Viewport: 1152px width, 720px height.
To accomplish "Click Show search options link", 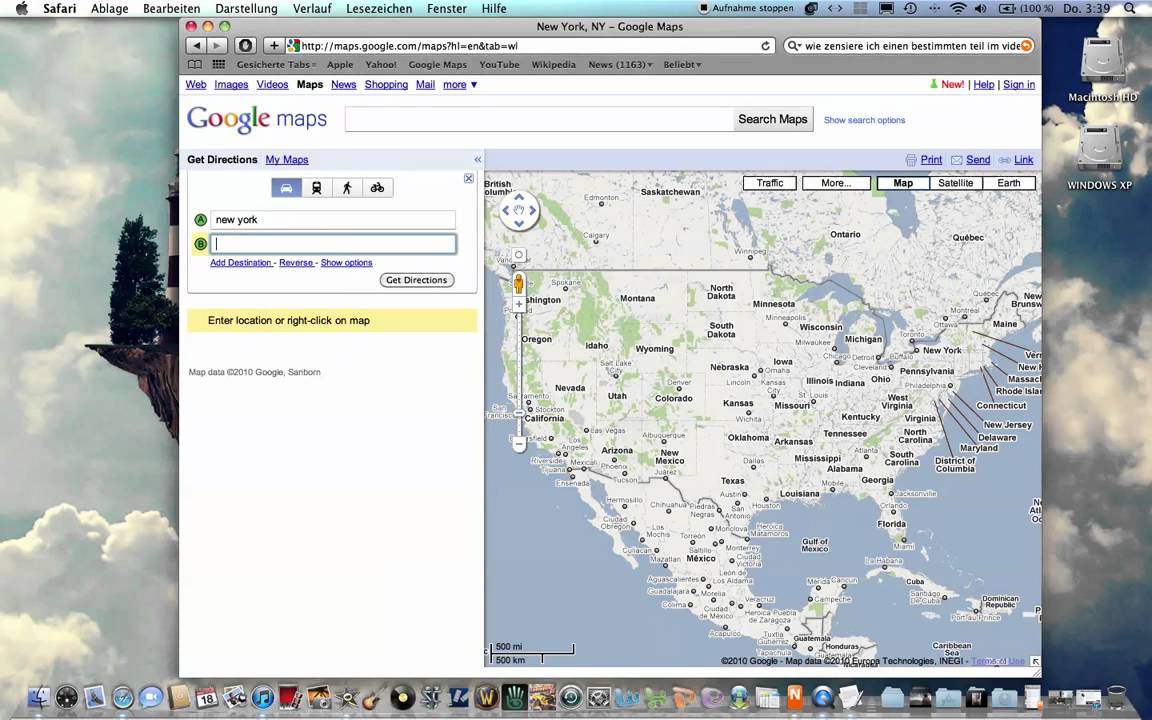I will [x=864, y=120].
